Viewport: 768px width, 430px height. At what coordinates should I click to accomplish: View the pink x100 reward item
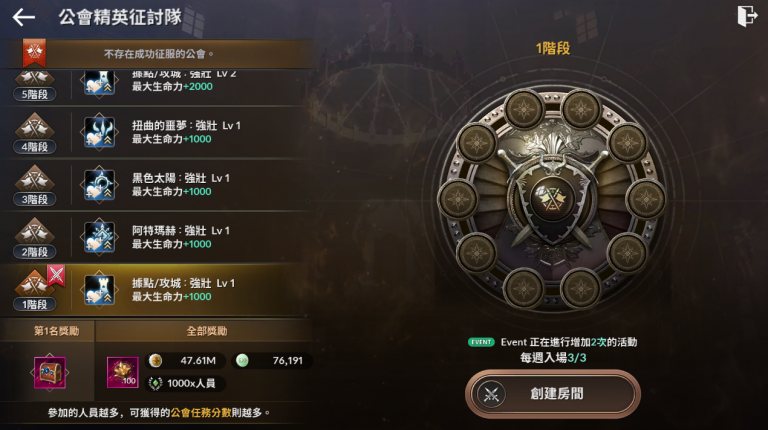(122, 372)
